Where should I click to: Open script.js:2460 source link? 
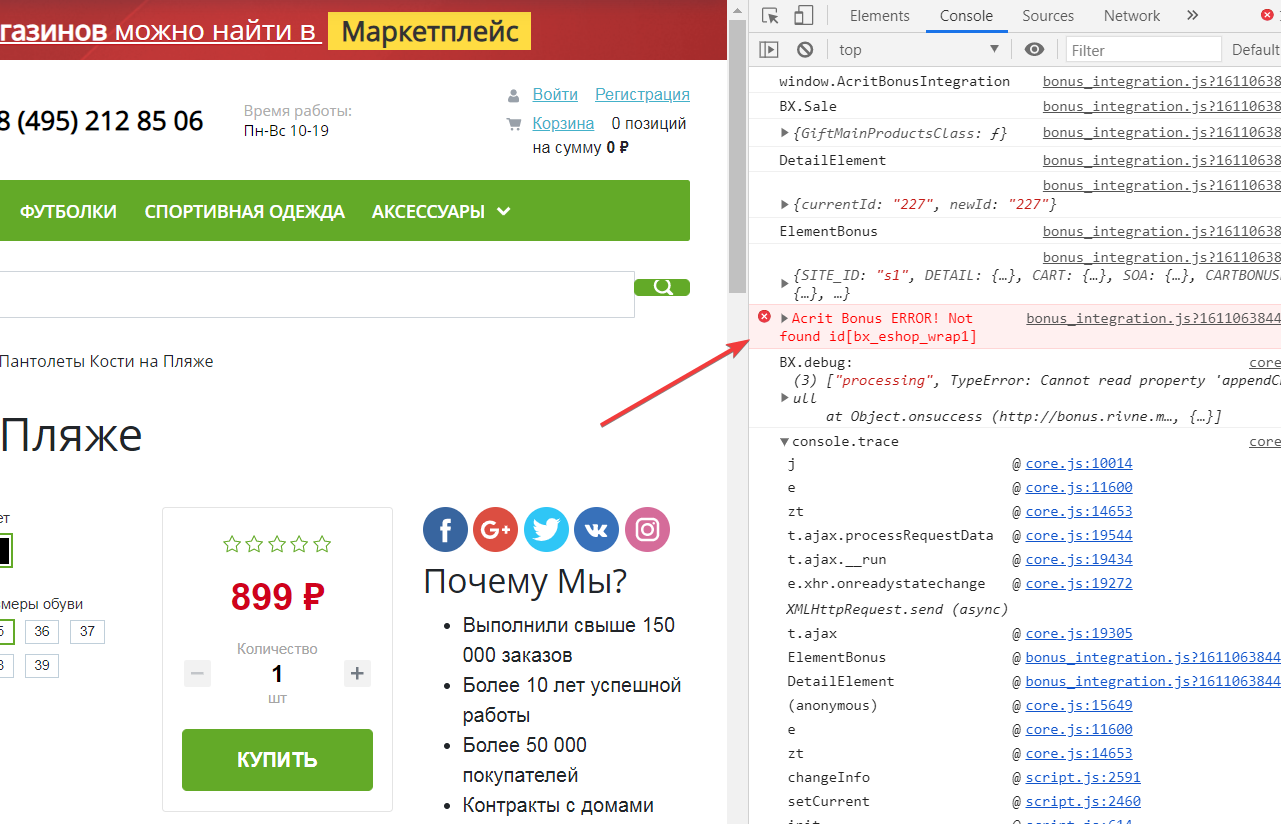click(1083, 801)
